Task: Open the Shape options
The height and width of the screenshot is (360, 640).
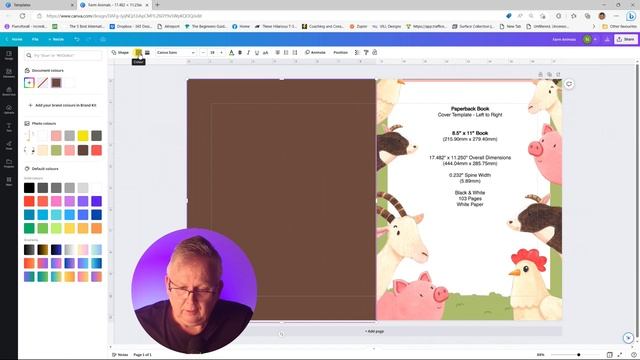Action: (x=120, y=52)
